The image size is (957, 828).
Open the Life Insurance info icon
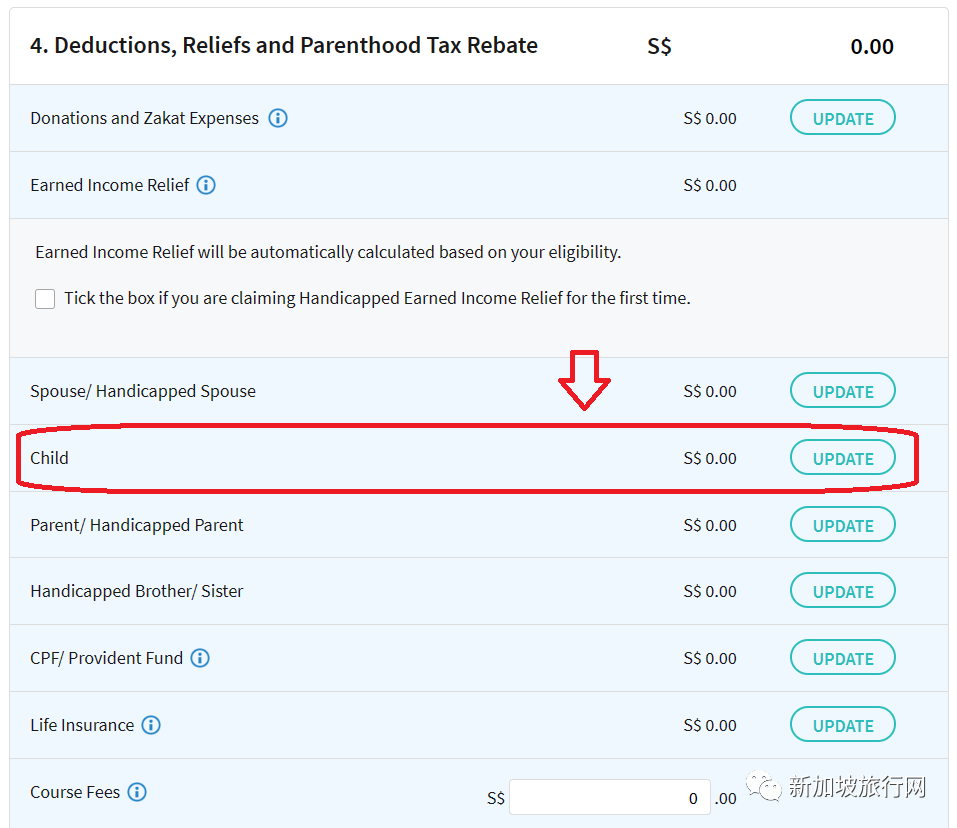[151, 725]
